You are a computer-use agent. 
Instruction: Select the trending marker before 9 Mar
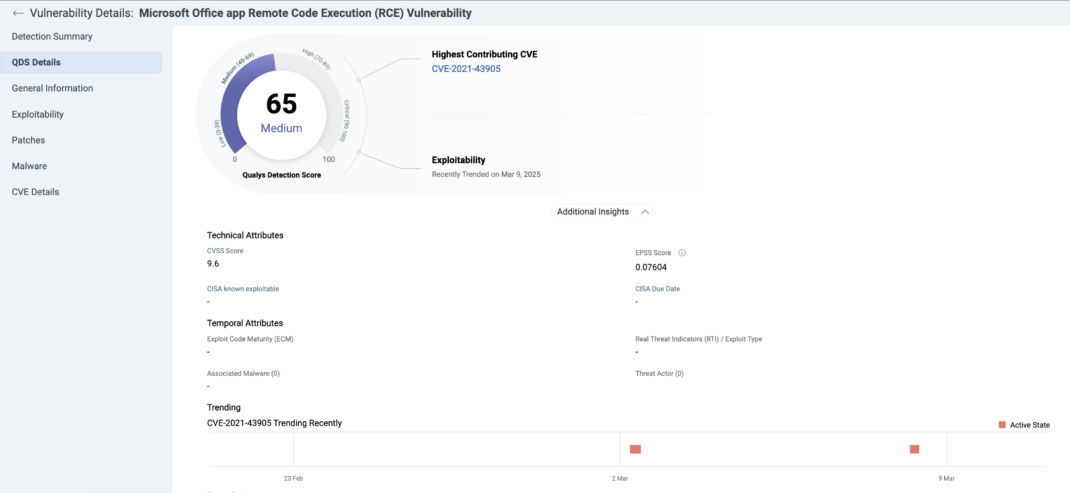[914, 449]
